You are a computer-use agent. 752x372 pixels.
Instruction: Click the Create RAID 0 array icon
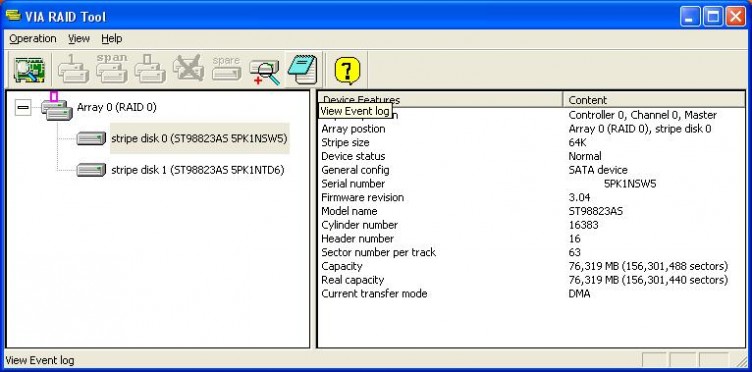tap(150, 70)
